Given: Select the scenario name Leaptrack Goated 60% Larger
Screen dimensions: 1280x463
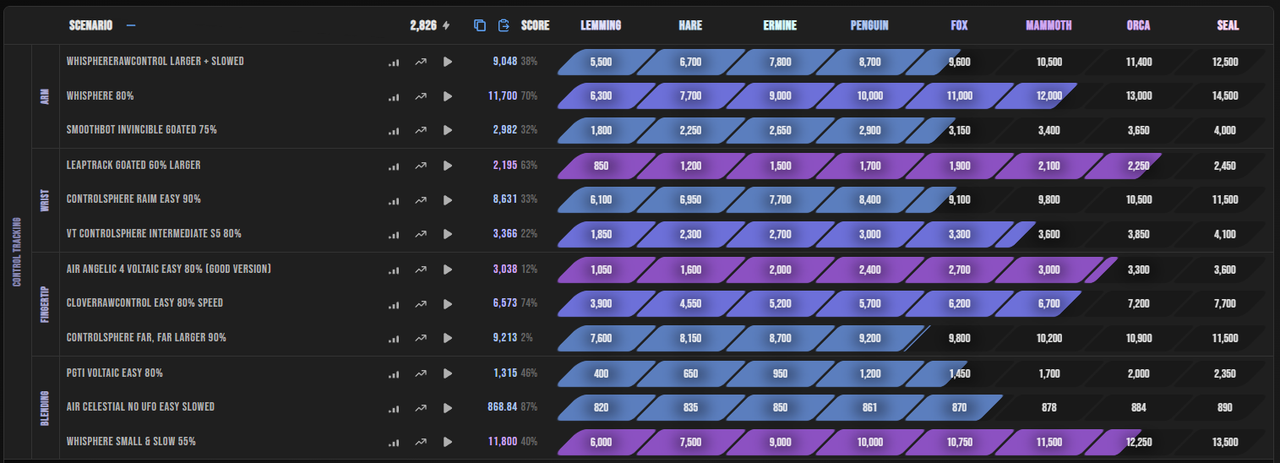Looking at the screenshot, I should point(135,165).
